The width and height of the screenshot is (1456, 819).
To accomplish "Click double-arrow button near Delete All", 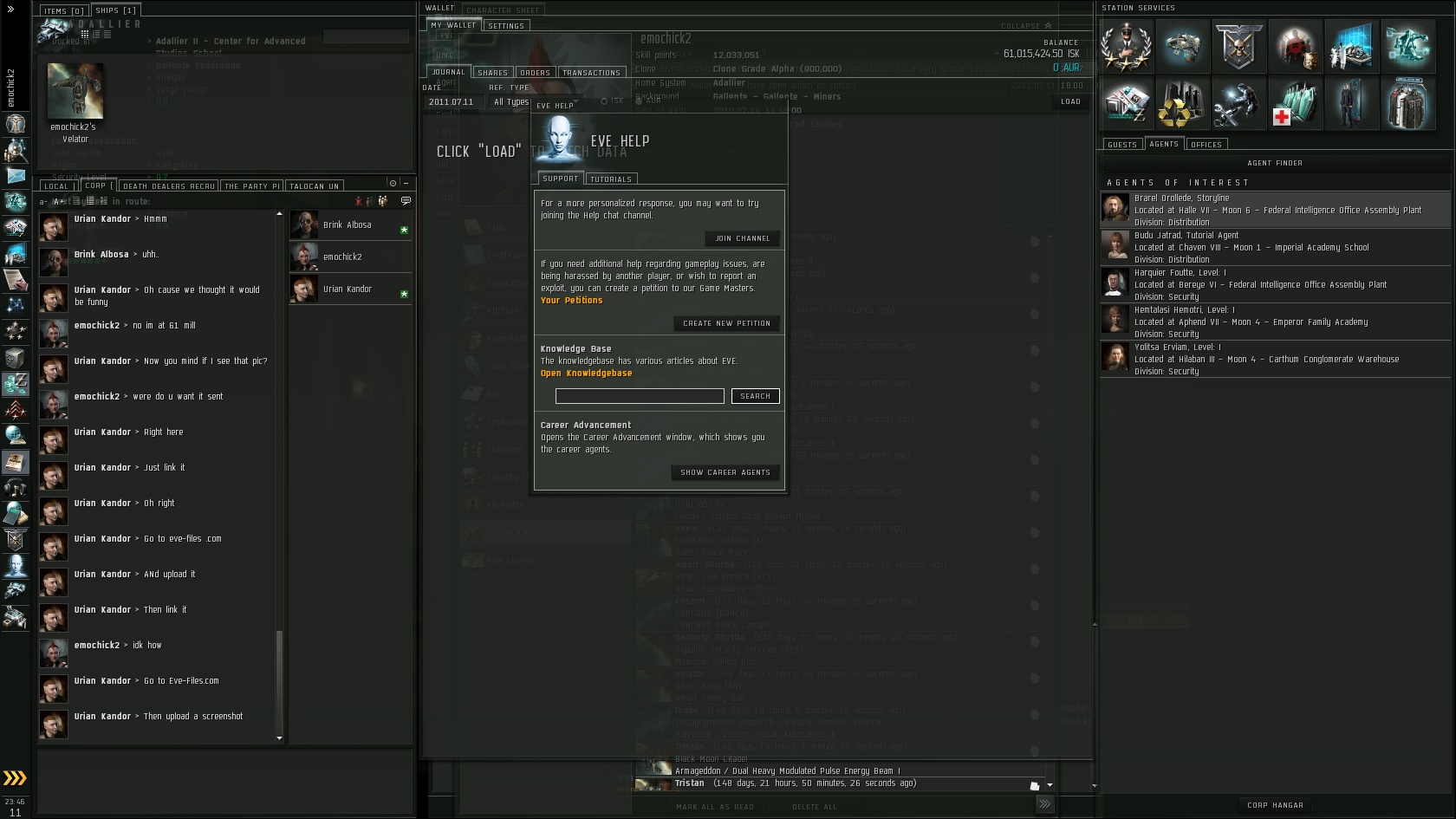I will click(x=1045, y=804).
